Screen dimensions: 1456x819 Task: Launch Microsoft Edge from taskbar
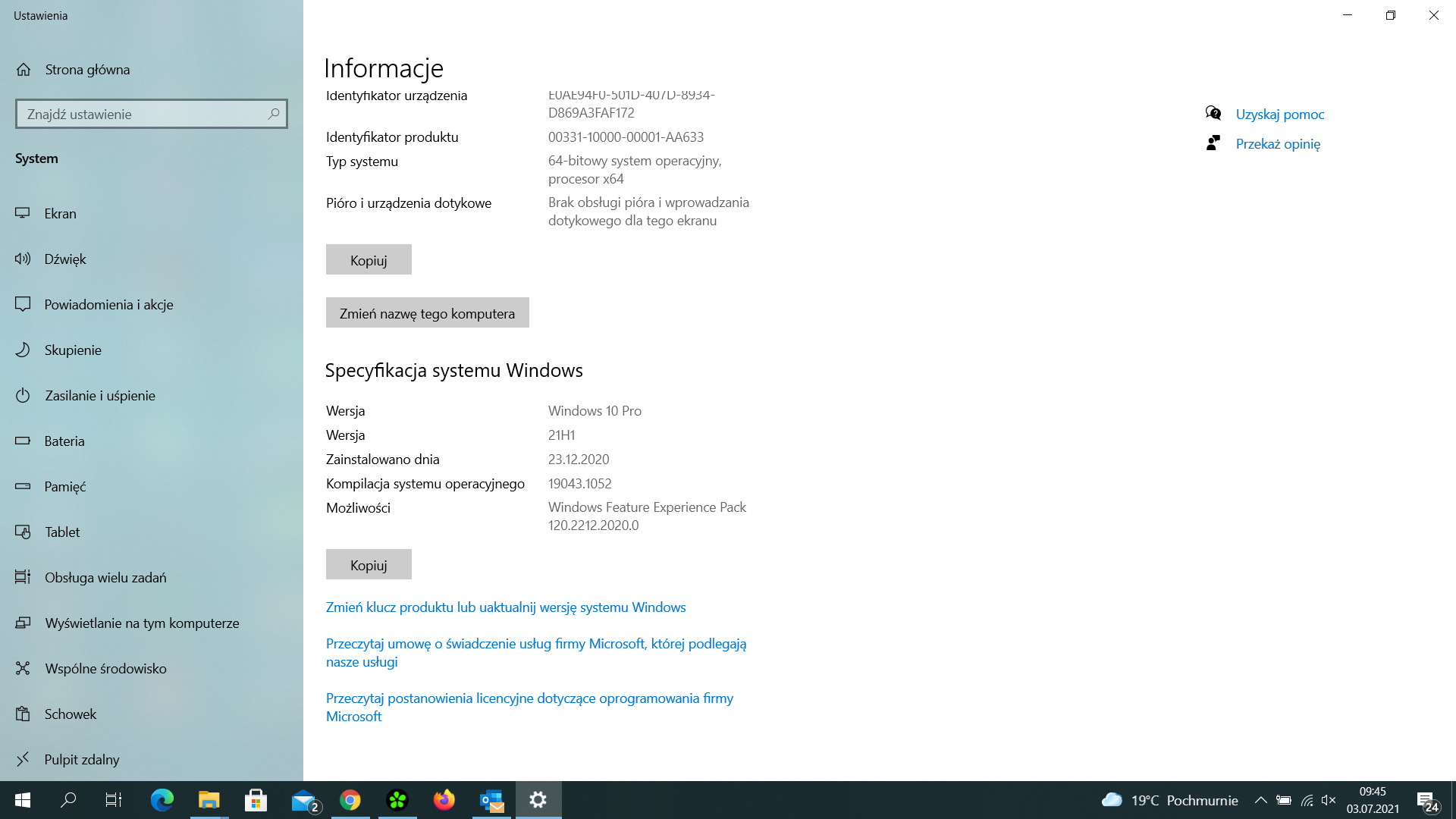tap(162, 800)
